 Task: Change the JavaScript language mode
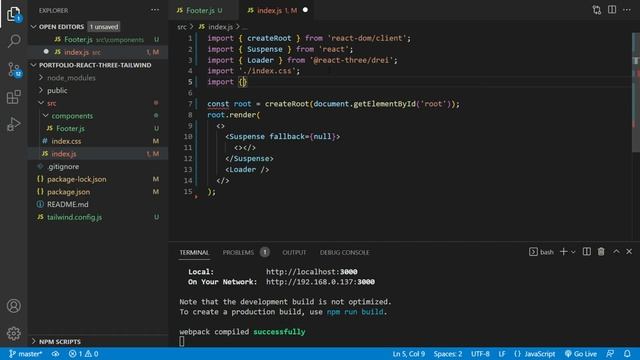pyautogui.click(x=535, y=354)
